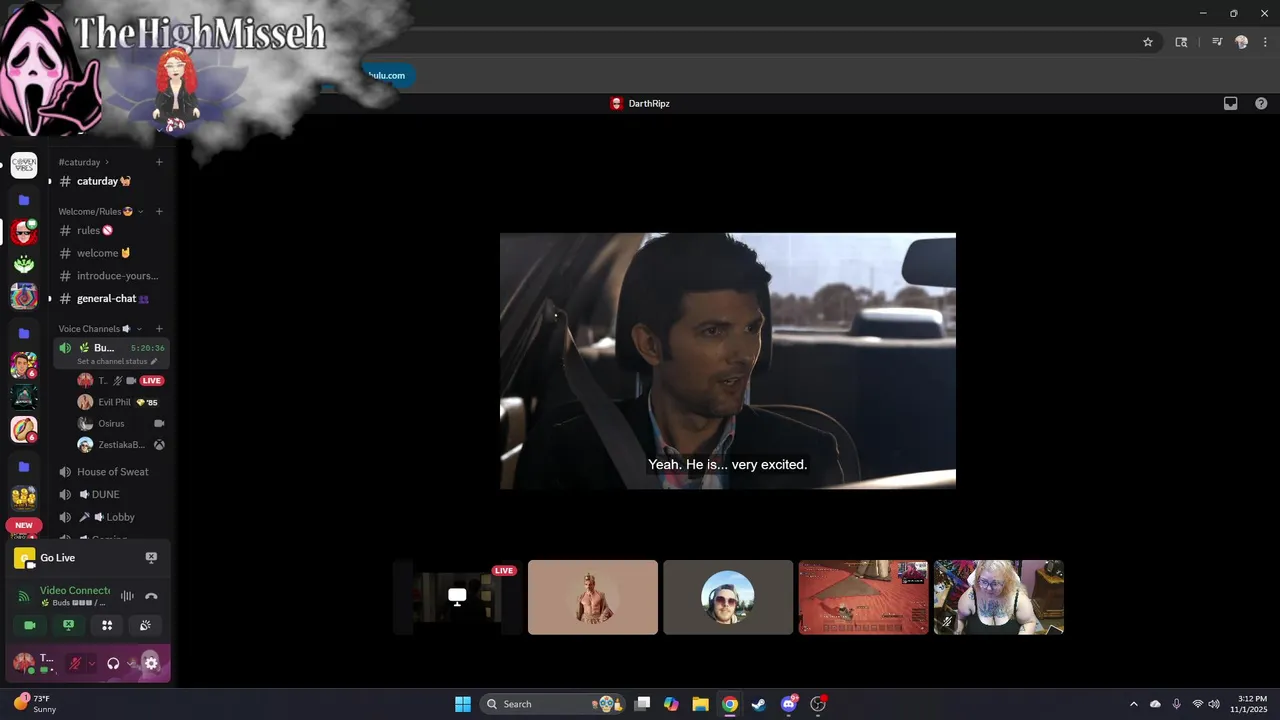Set a channel status link

coord(117,361)
